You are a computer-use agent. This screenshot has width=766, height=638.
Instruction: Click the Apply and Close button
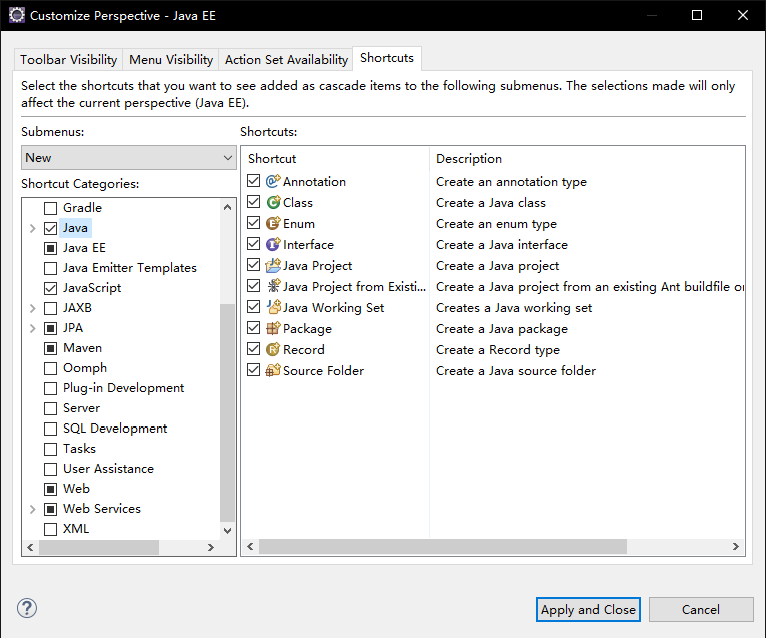[588, 609]
